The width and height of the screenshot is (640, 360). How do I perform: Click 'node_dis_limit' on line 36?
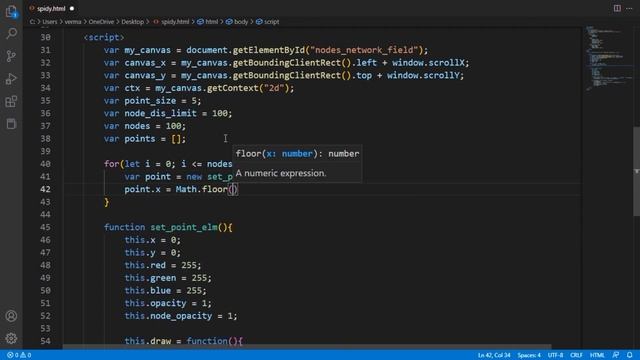160,113
